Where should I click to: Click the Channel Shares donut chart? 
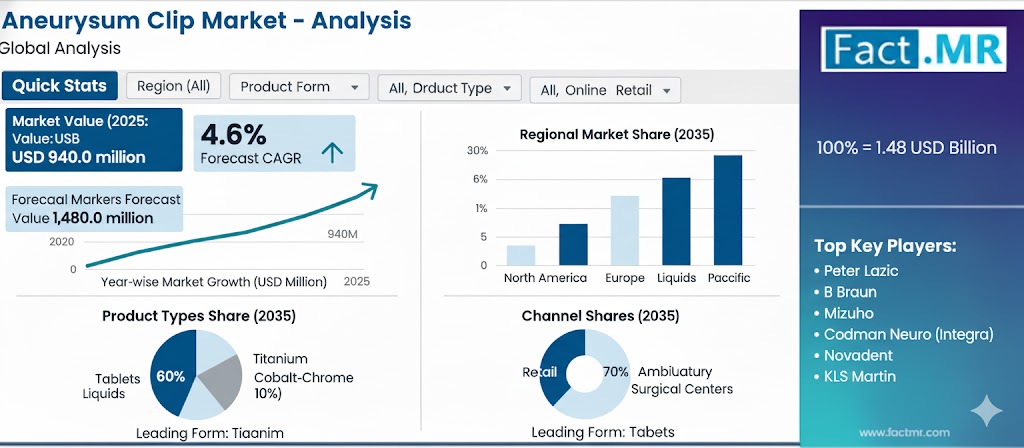(584, 374)
